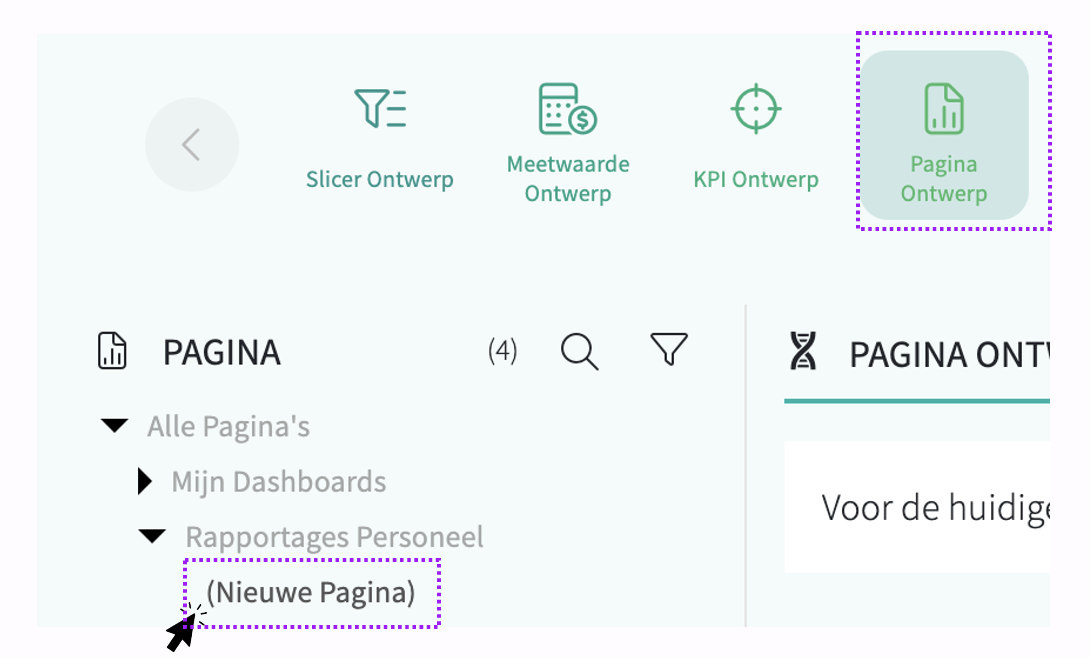Select the Pagina Ontwerp document-chart icon
Viewport: 1090px width, 658px height.
pos(943,108)
